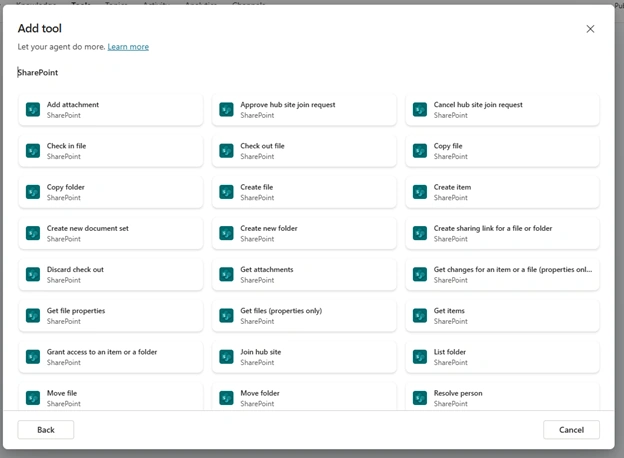This screenshot has height=458, width=624.
Task: Click the Get items icon
Action: pos(420,316)
